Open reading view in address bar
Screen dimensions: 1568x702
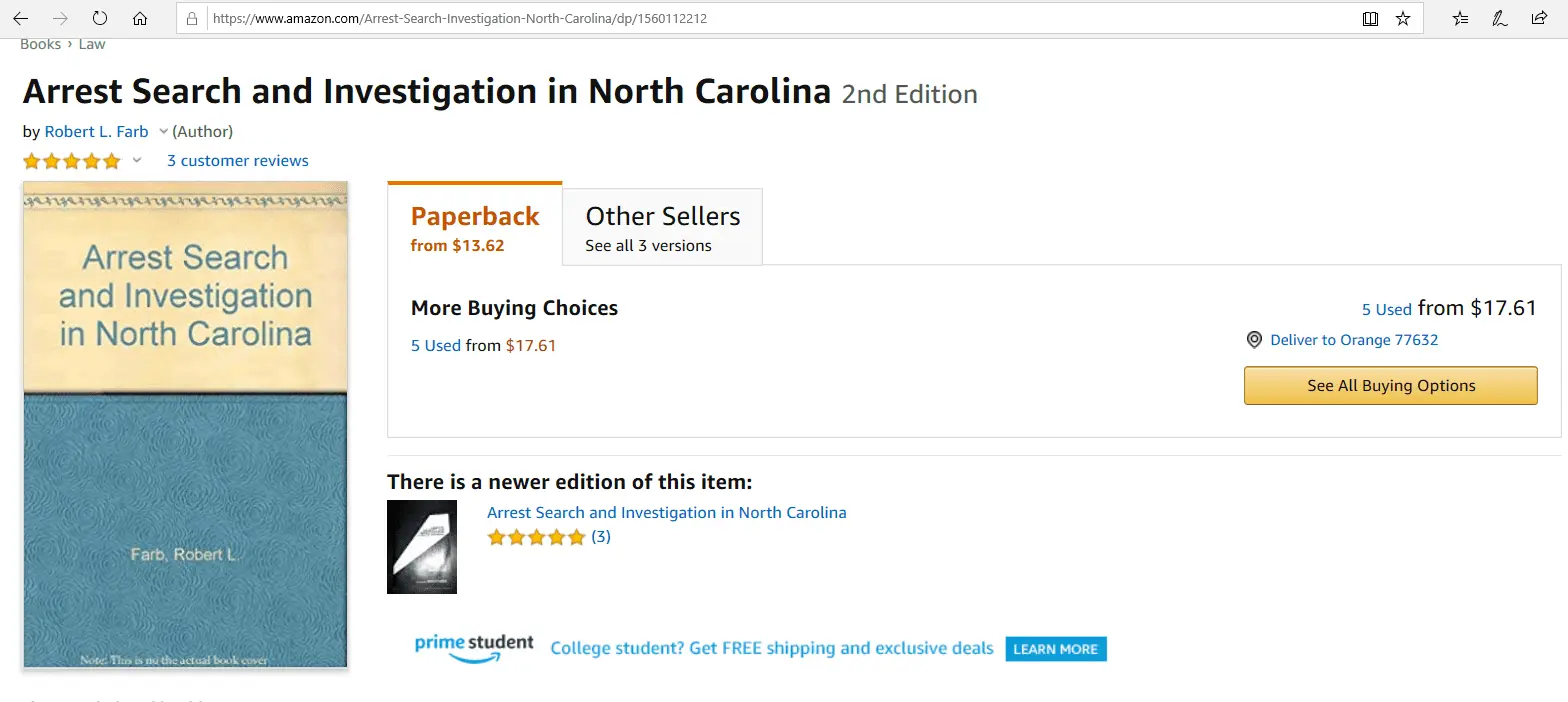(1370, 18)
